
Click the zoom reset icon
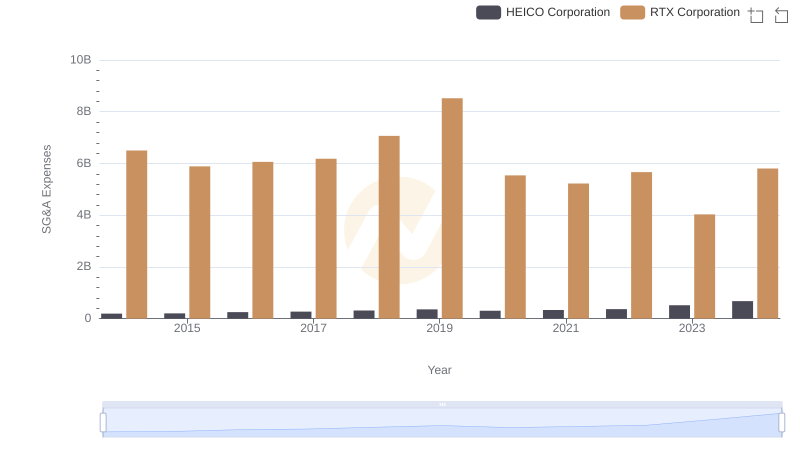click(781, 15)
